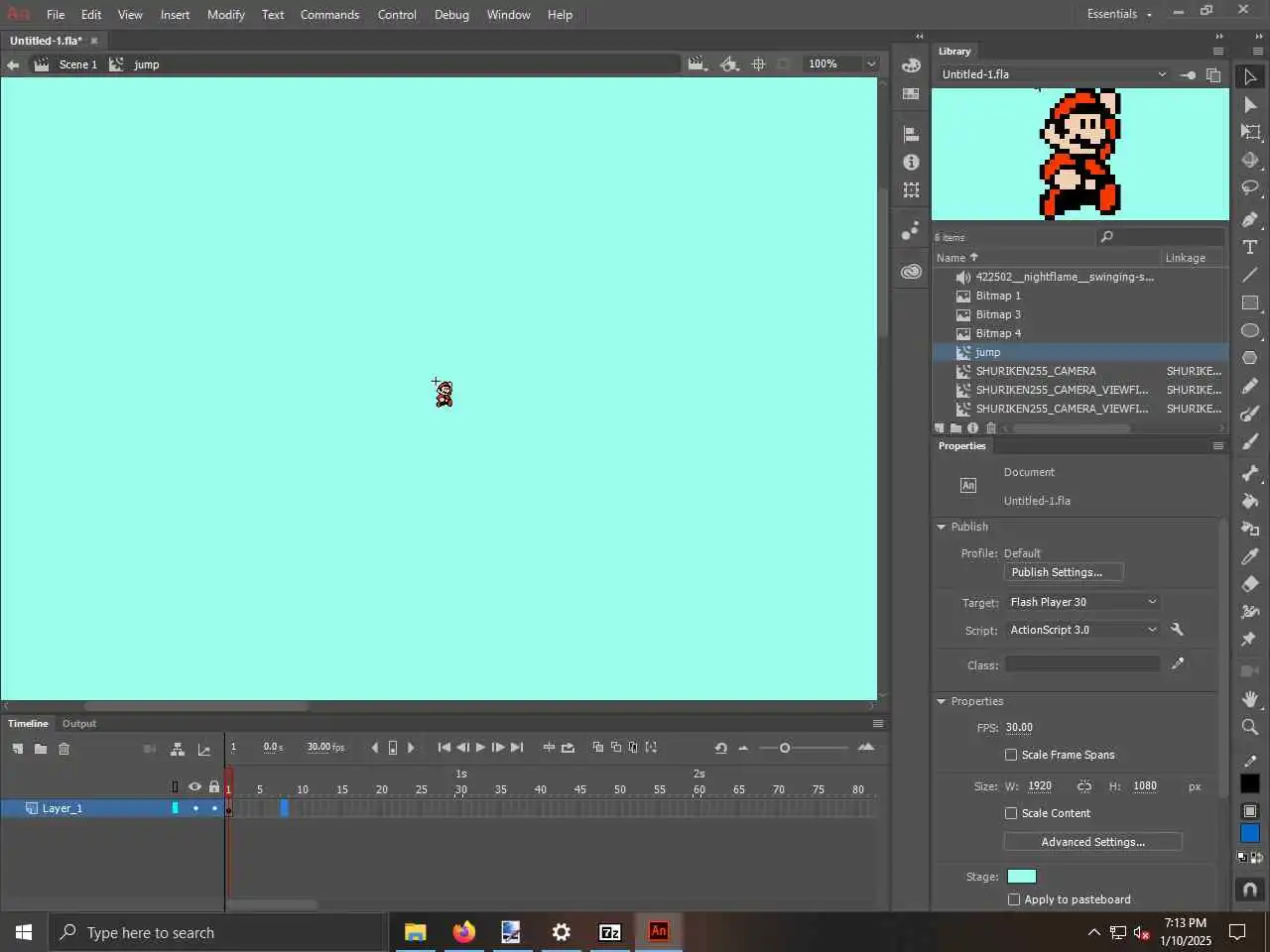Viewport: 1270px width, 952px height.
Task: Open the Flash Player 30 target dropdown
Action: coord(1082,602)
